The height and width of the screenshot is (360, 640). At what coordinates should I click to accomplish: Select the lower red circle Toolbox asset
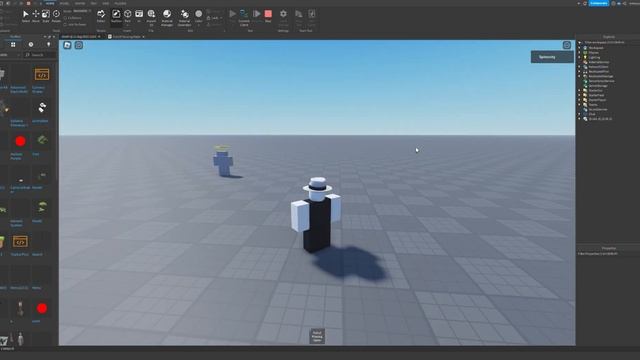coord(42,309)
